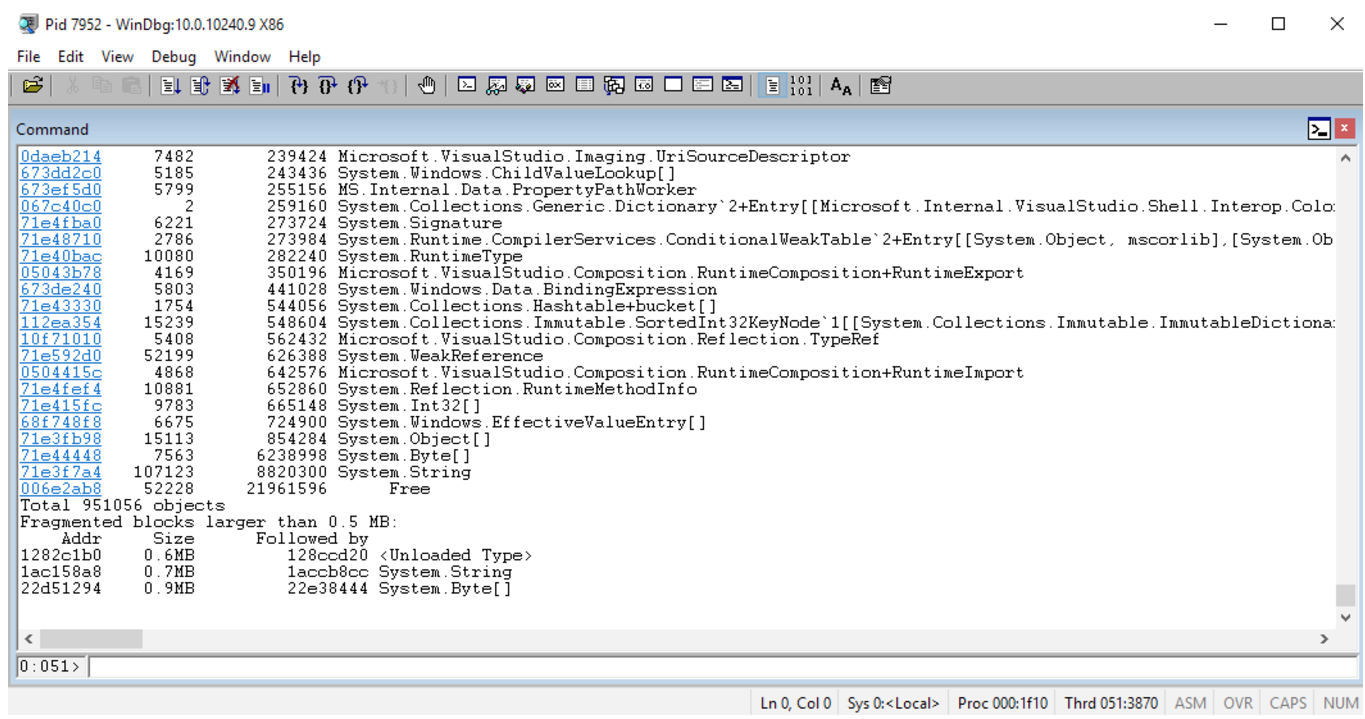
Task: Close the Command pane with red X
Action: tap(1344, 129)
